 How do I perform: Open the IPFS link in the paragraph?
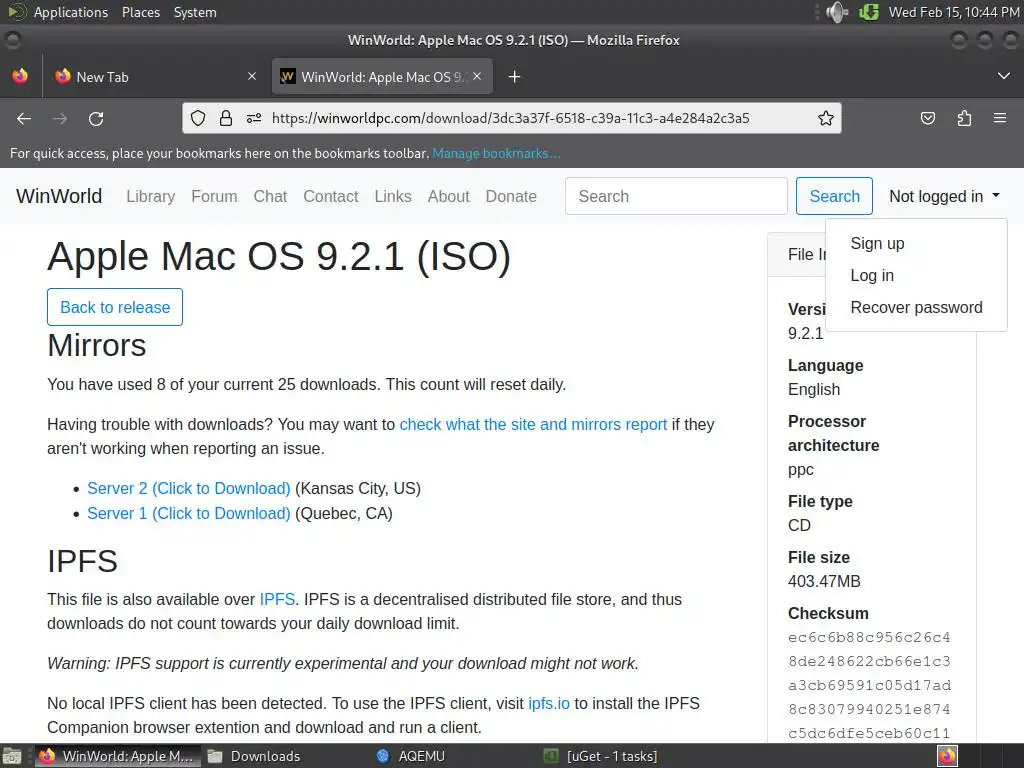tap(277, 600)
